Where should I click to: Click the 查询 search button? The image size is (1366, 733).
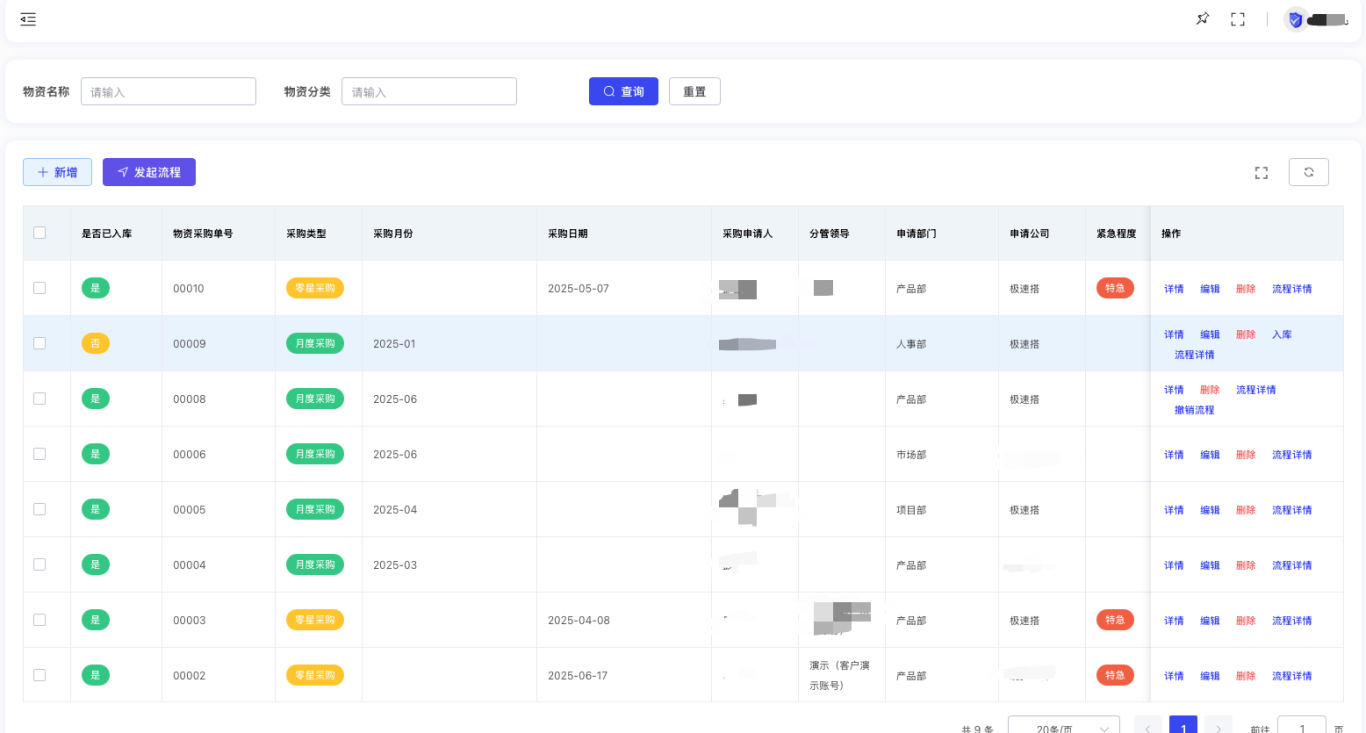pyautogui.click(x=624, y=91)
